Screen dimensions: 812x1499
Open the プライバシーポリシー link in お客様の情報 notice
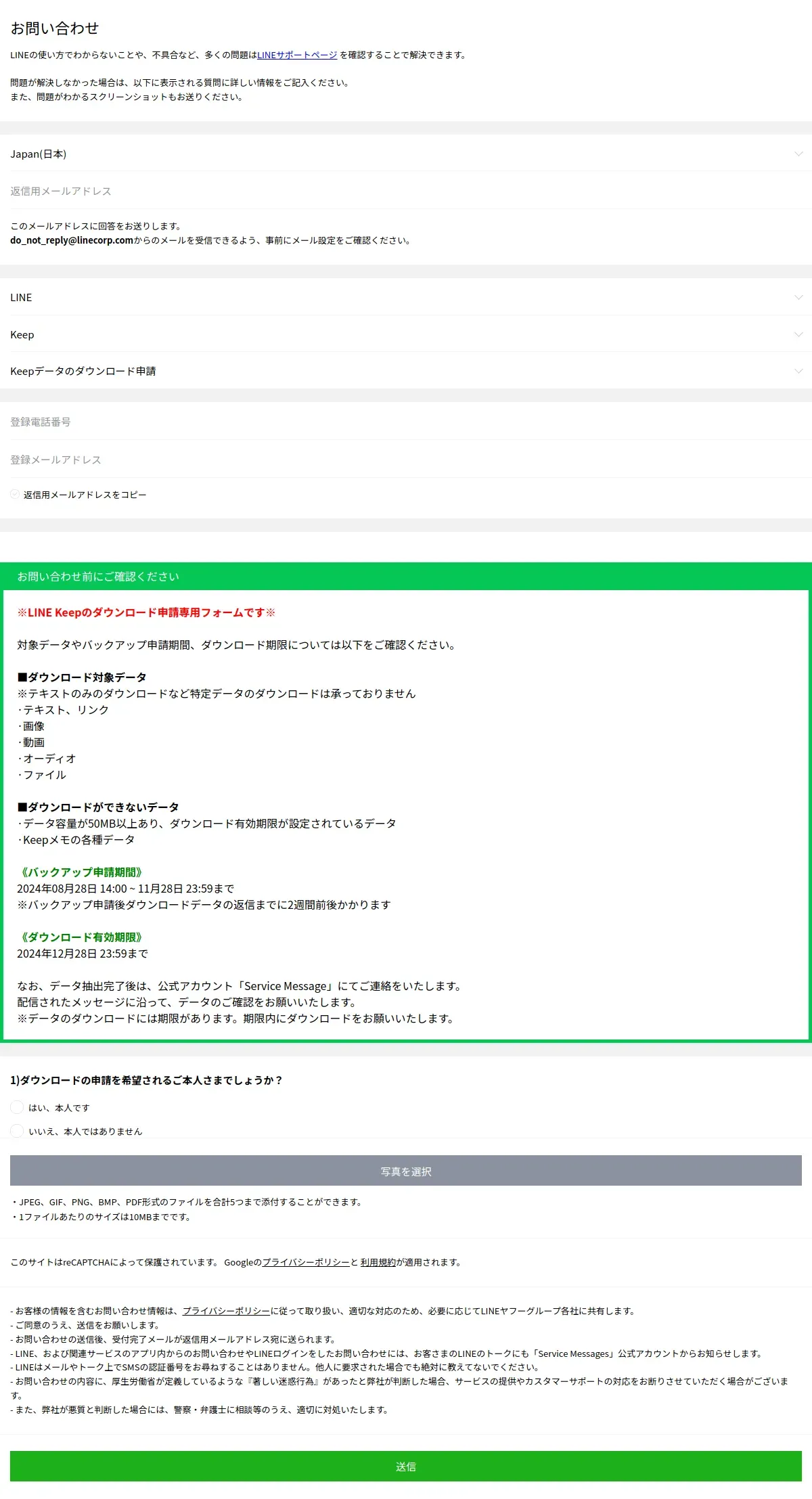click(x=226, y=1311)
